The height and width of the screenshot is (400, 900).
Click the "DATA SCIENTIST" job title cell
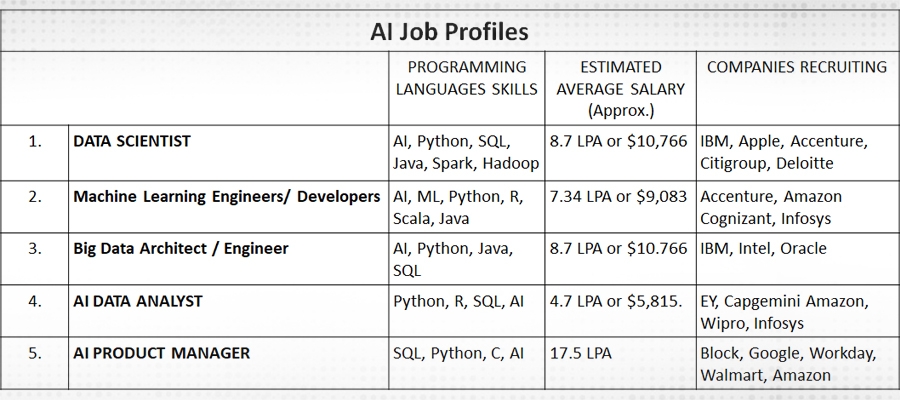click(x=131, y=141)
